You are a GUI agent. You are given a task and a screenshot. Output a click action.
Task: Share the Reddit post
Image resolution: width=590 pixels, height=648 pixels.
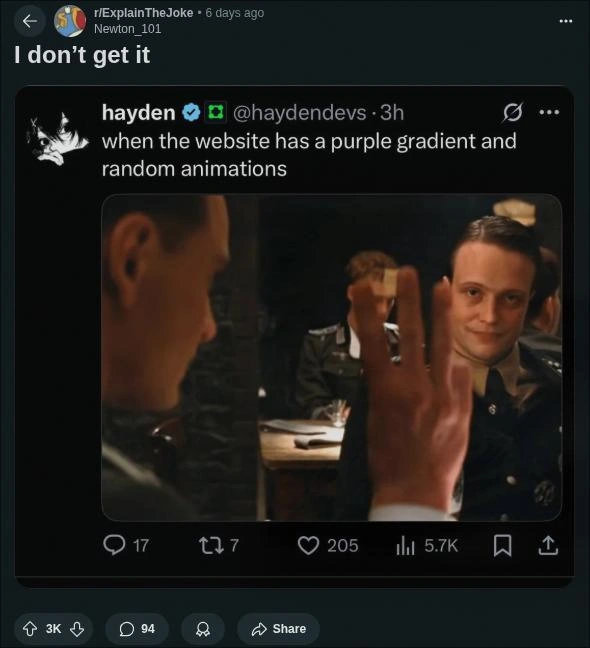(x=278, y=629)
